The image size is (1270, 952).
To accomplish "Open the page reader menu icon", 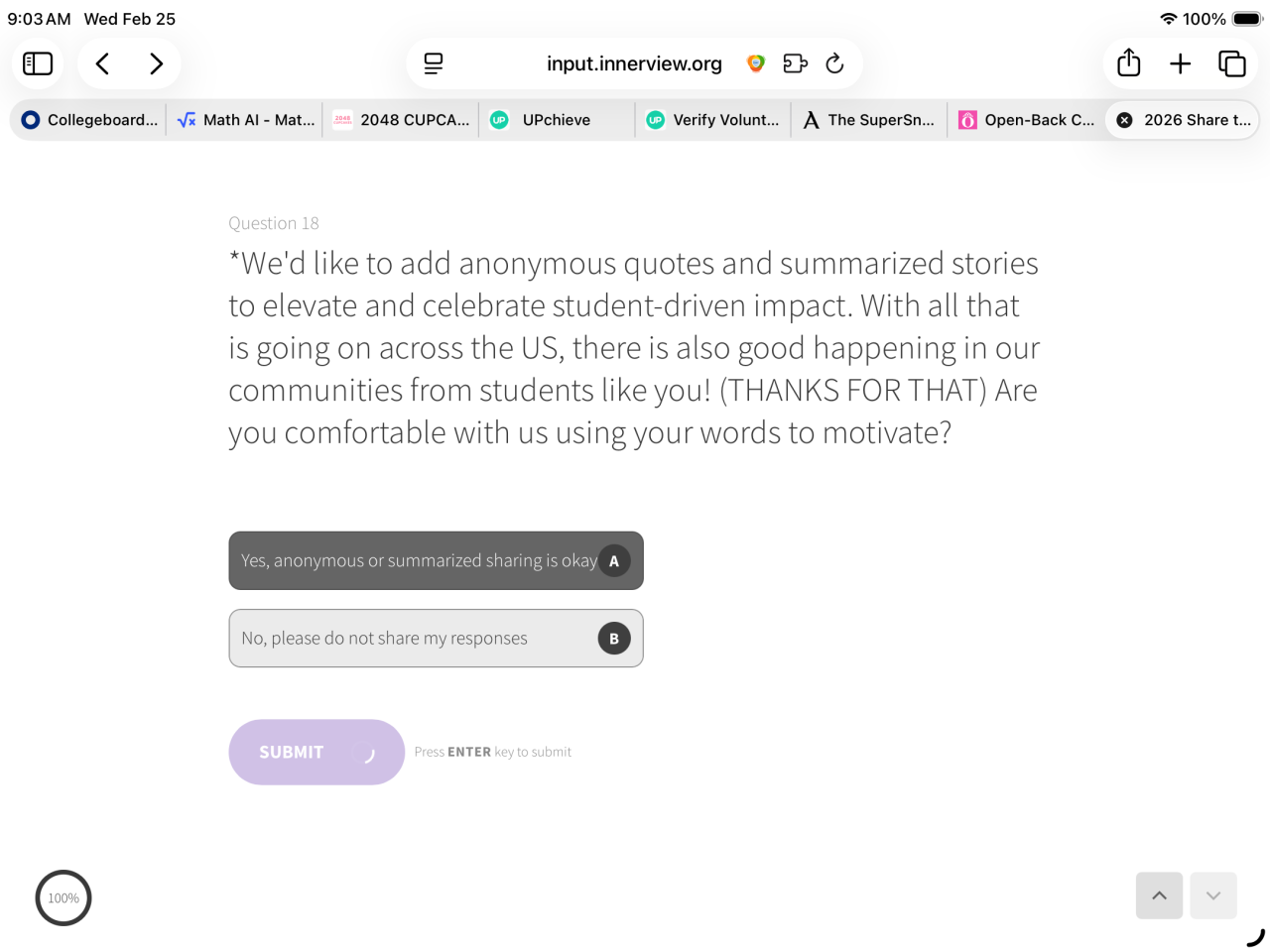I will (434, 63).
